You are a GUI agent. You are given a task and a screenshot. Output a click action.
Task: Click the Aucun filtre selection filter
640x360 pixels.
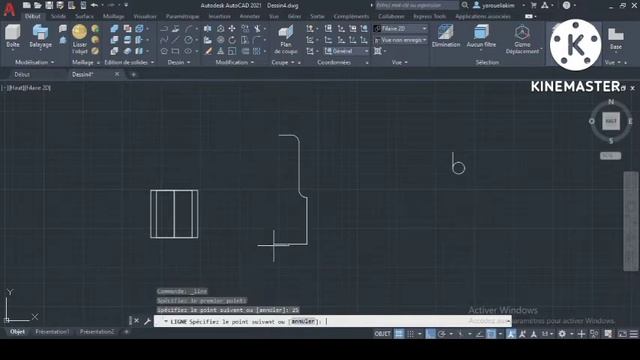(481, 36)
